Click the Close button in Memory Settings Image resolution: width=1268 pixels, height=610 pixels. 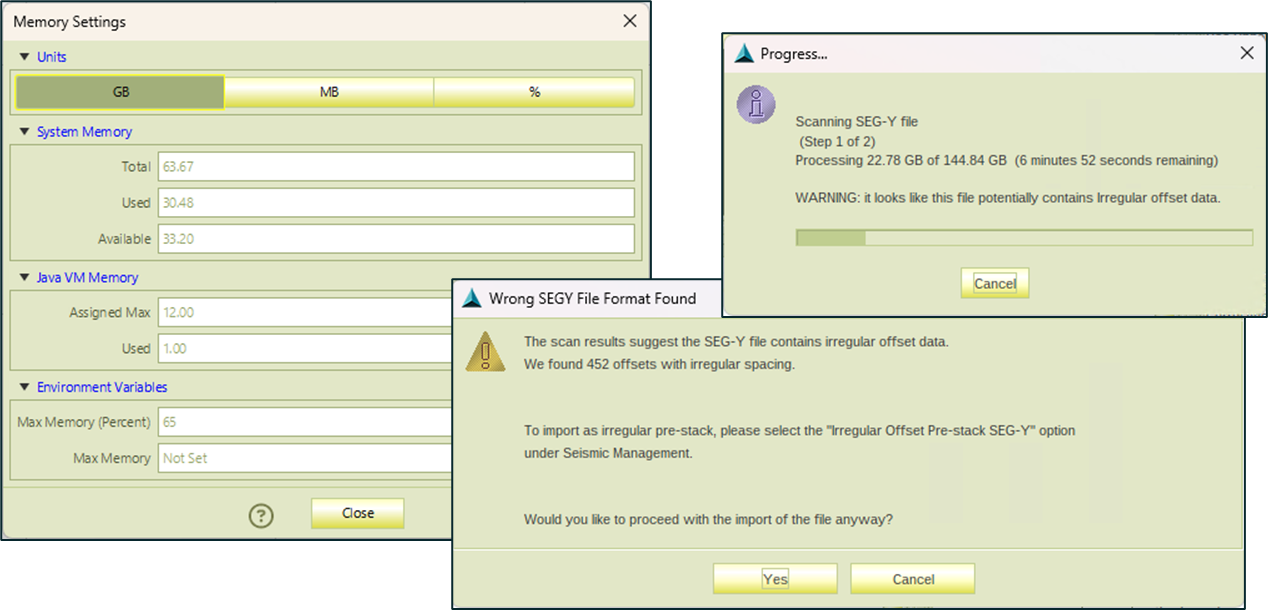coord(357,513)
